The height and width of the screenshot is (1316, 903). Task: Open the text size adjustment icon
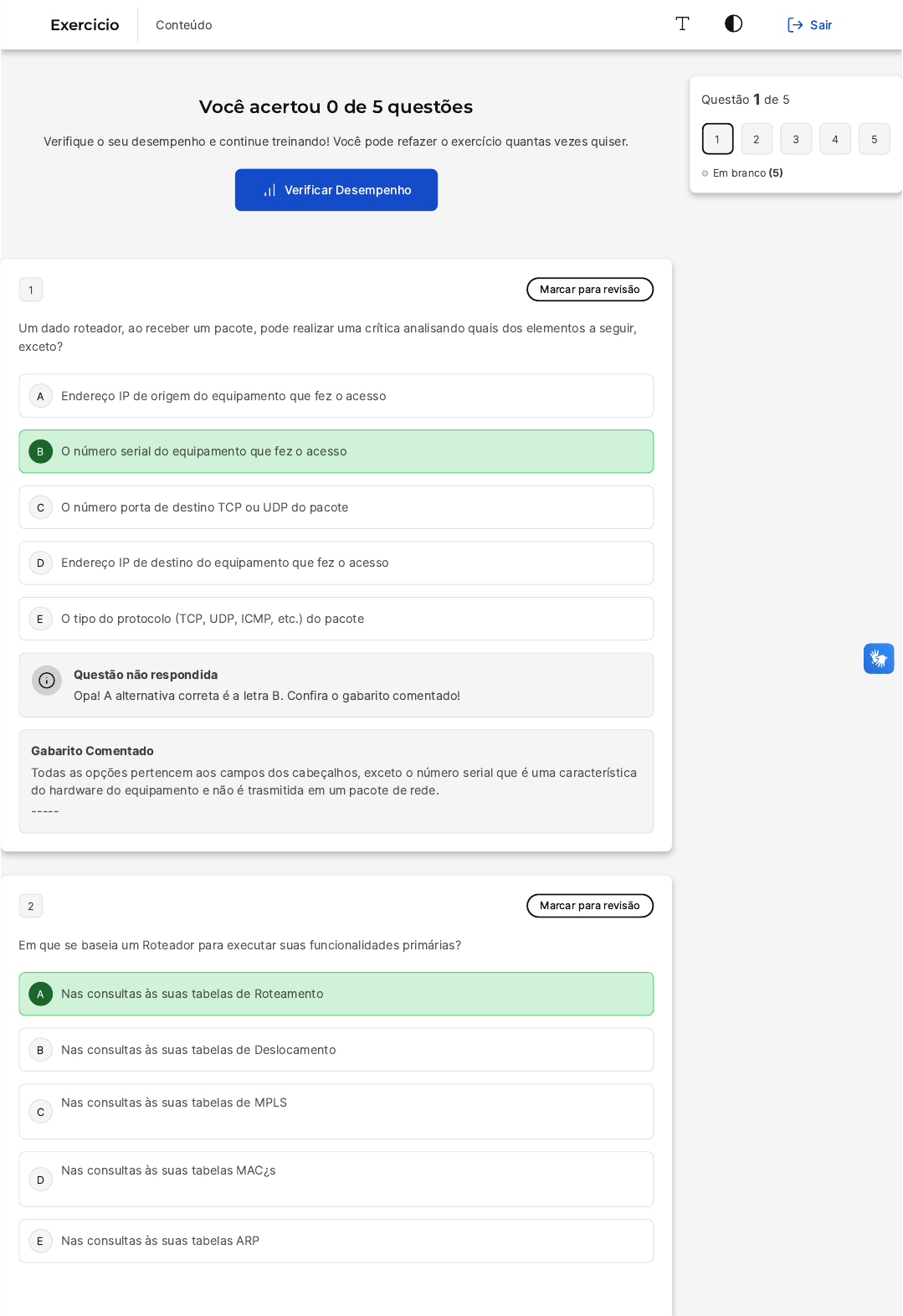(682, 23)
